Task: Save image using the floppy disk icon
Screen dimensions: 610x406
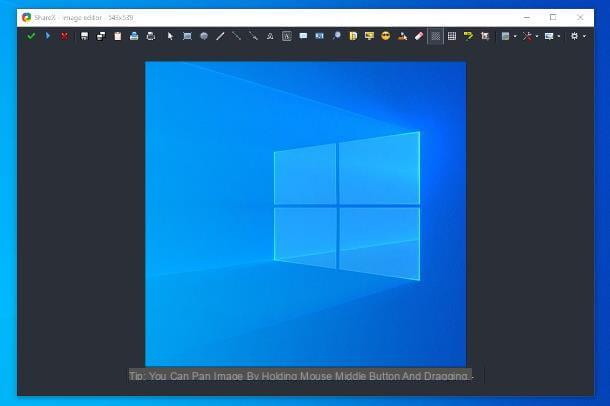Action: tap(84, 36)
